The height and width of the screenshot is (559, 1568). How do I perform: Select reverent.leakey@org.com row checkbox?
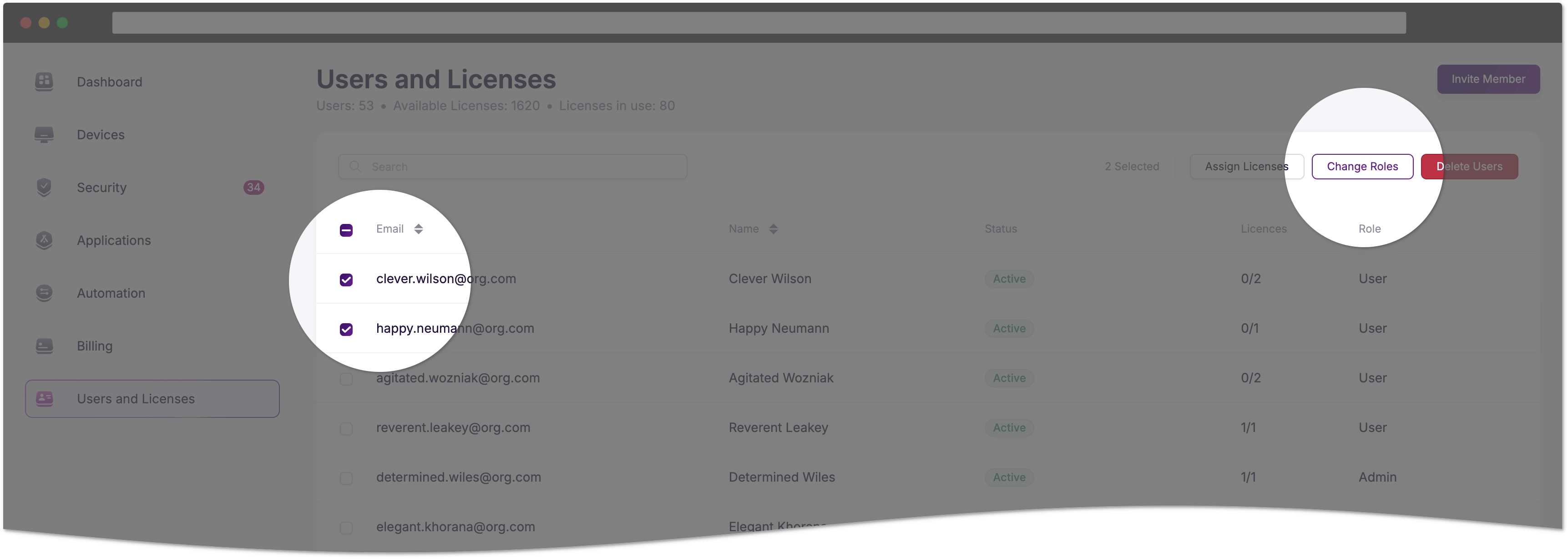(346, 429)
